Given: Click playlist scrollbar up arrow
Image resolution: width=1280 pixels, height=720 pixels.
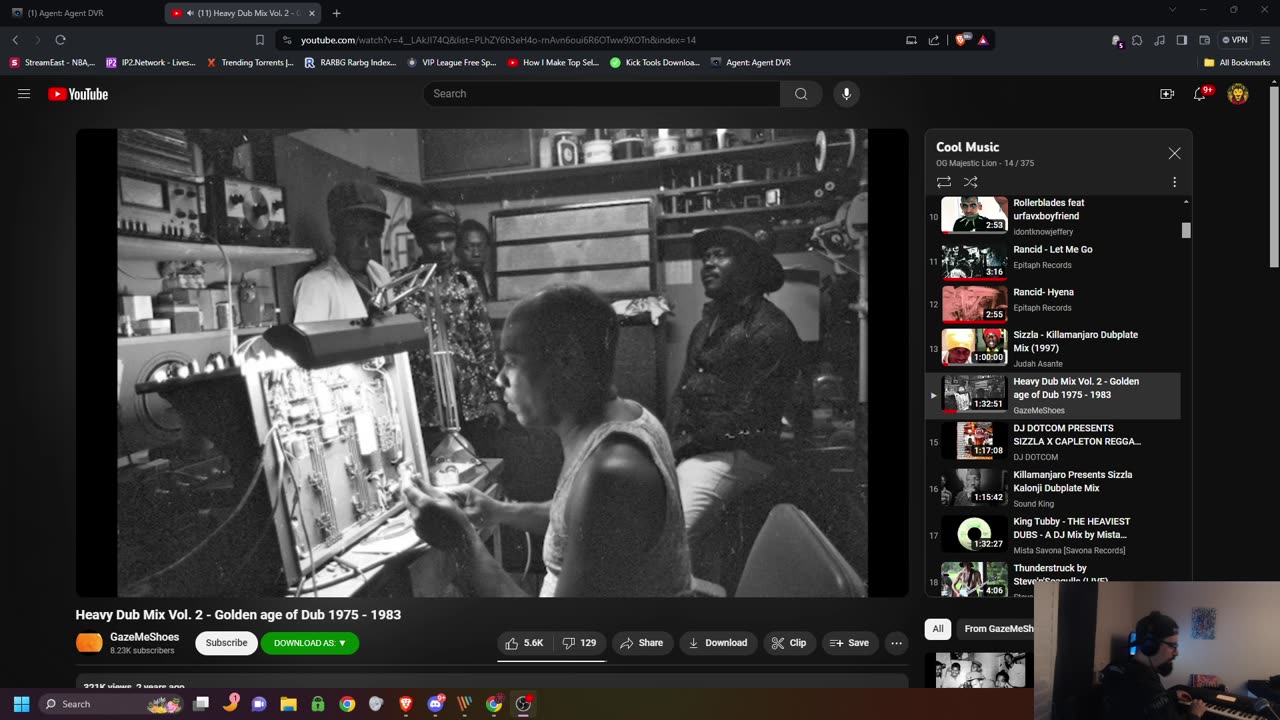Looking at the screenshot, I should click(x=1186, y=202).
